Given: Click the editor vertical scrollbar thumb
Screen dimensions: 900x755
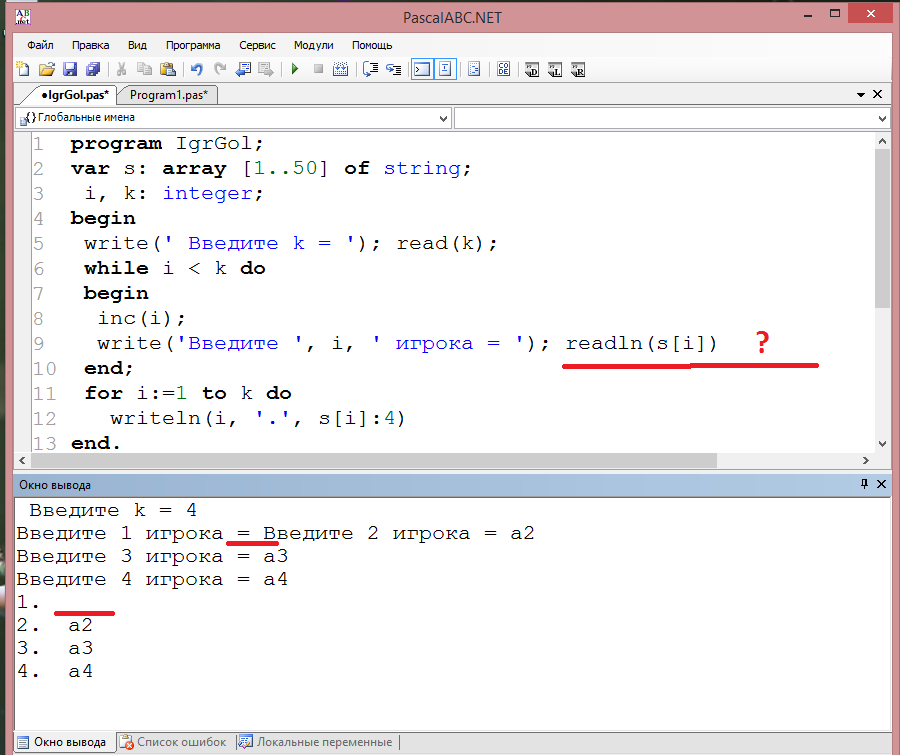Looking at the screenshot, I should [882, 229].
